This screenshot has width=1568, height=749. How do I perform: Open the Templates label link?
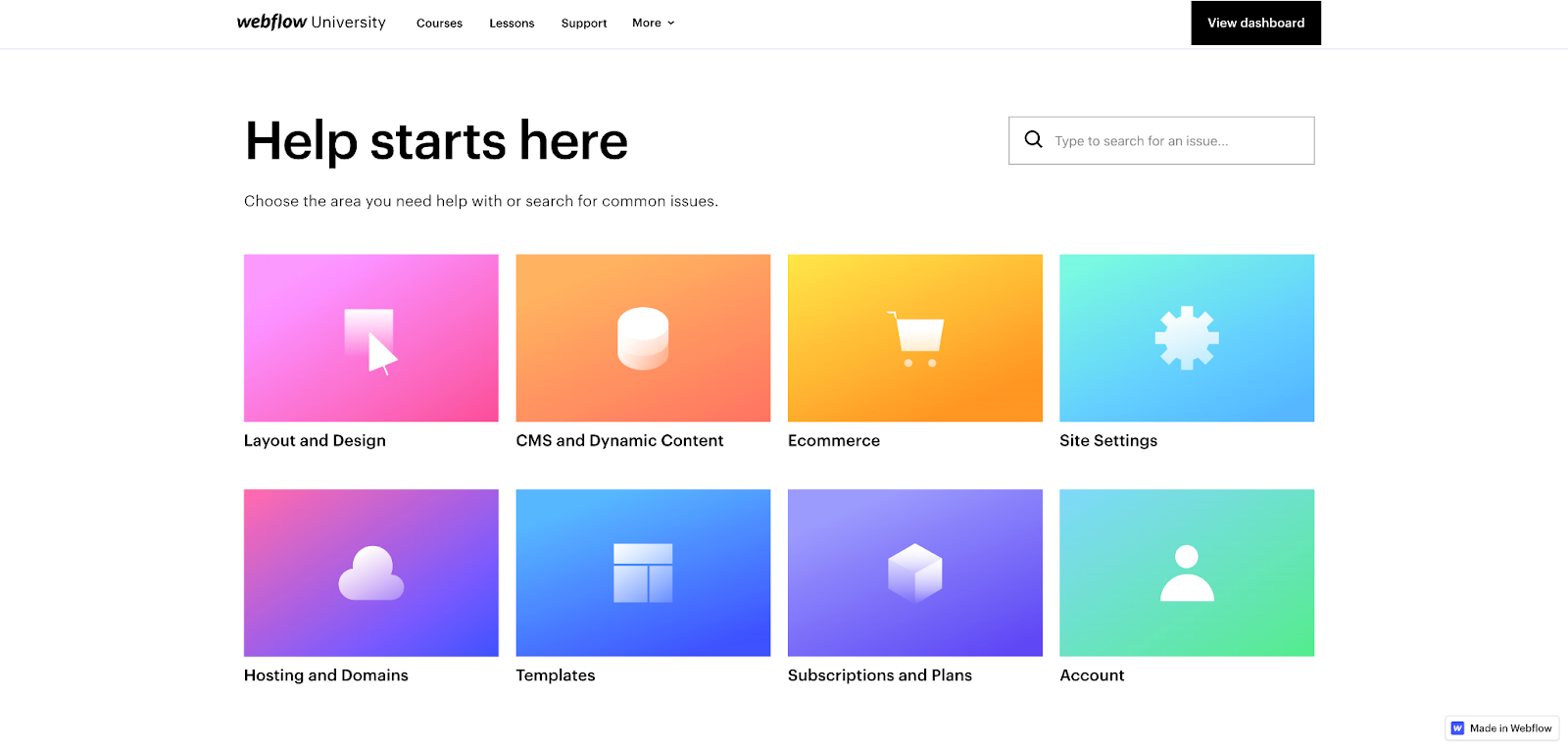[x=556, y=674]
